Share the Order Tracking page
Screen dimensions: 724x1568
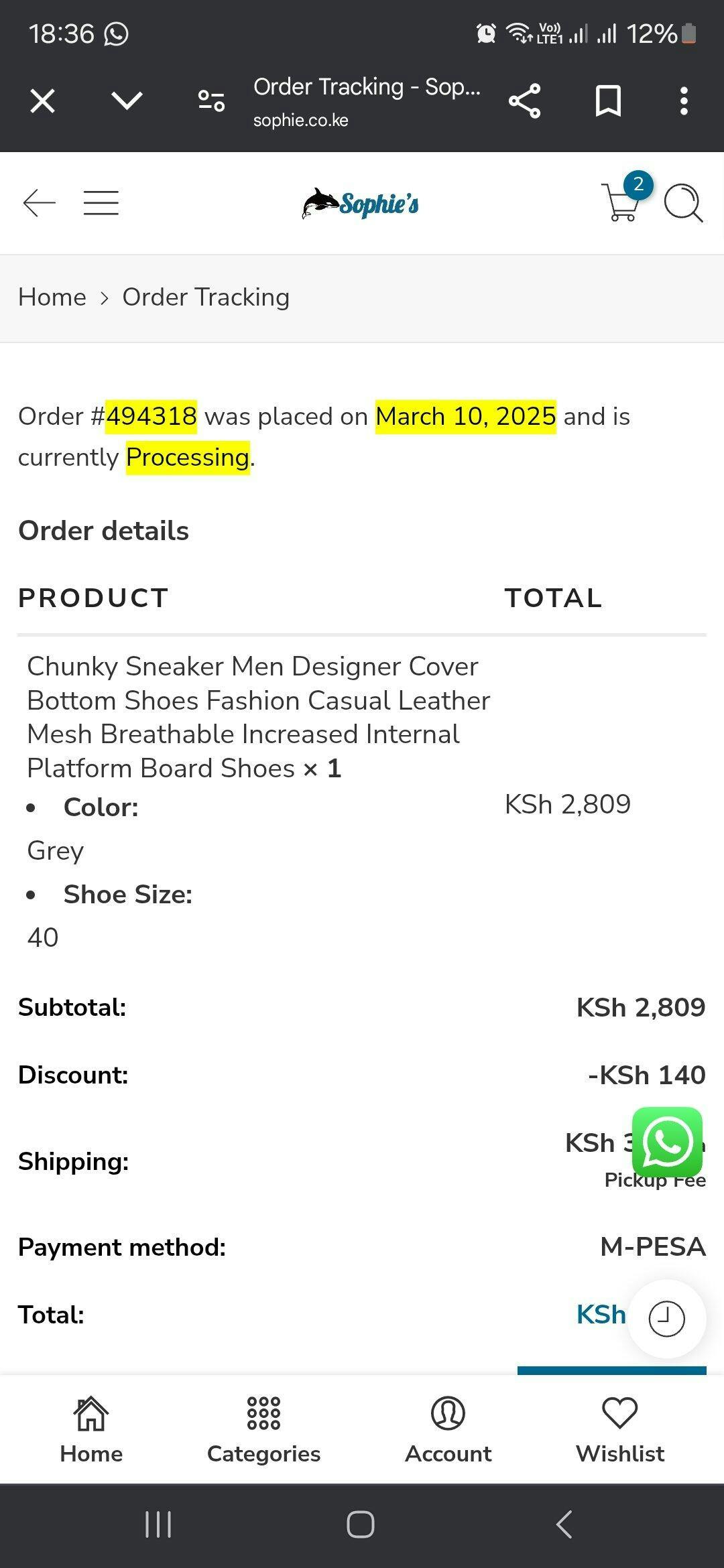click(x=524, y=101)
